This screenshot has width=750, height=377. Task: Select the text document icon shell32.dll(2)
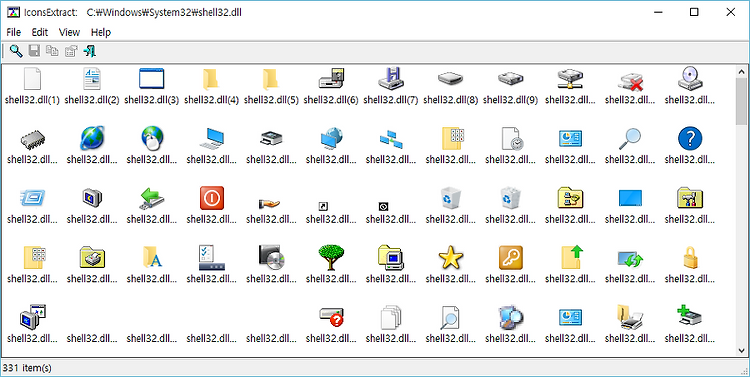[x=92, y=79]
